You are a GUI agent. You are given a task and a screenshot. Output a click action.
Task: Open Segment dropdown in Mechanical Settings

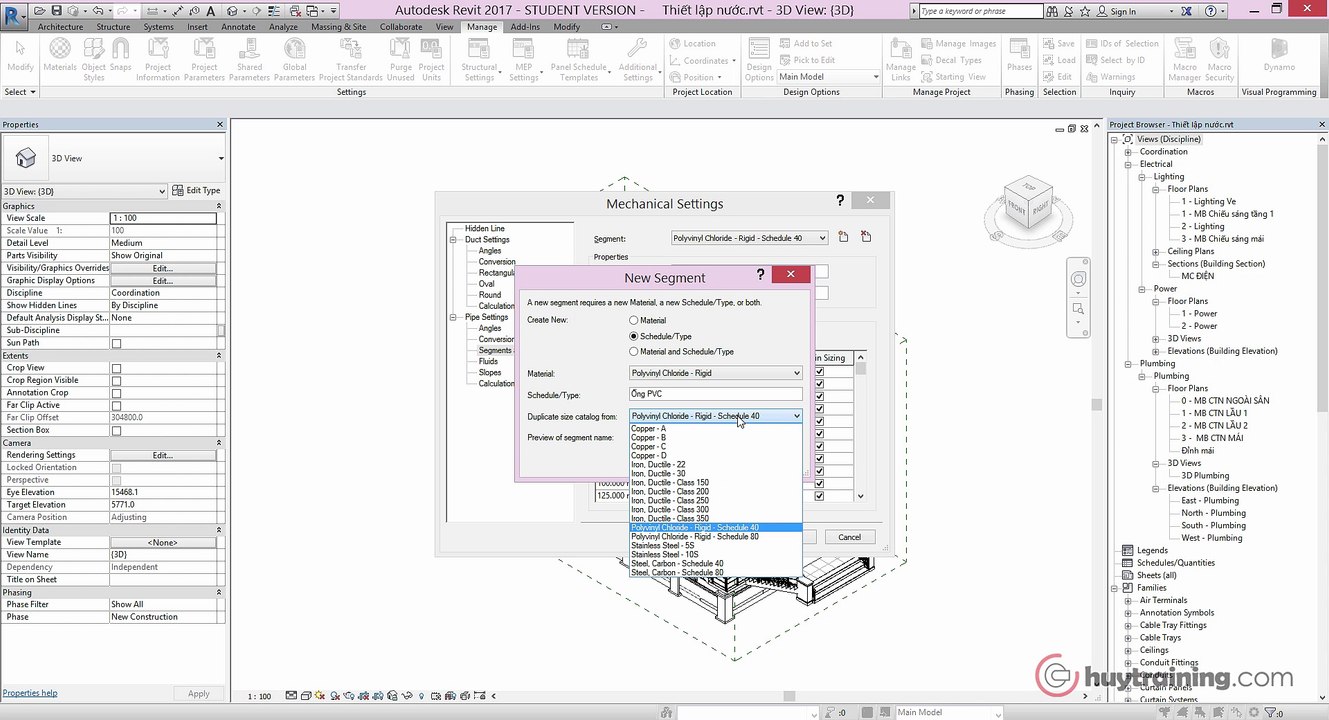point(750,238)
